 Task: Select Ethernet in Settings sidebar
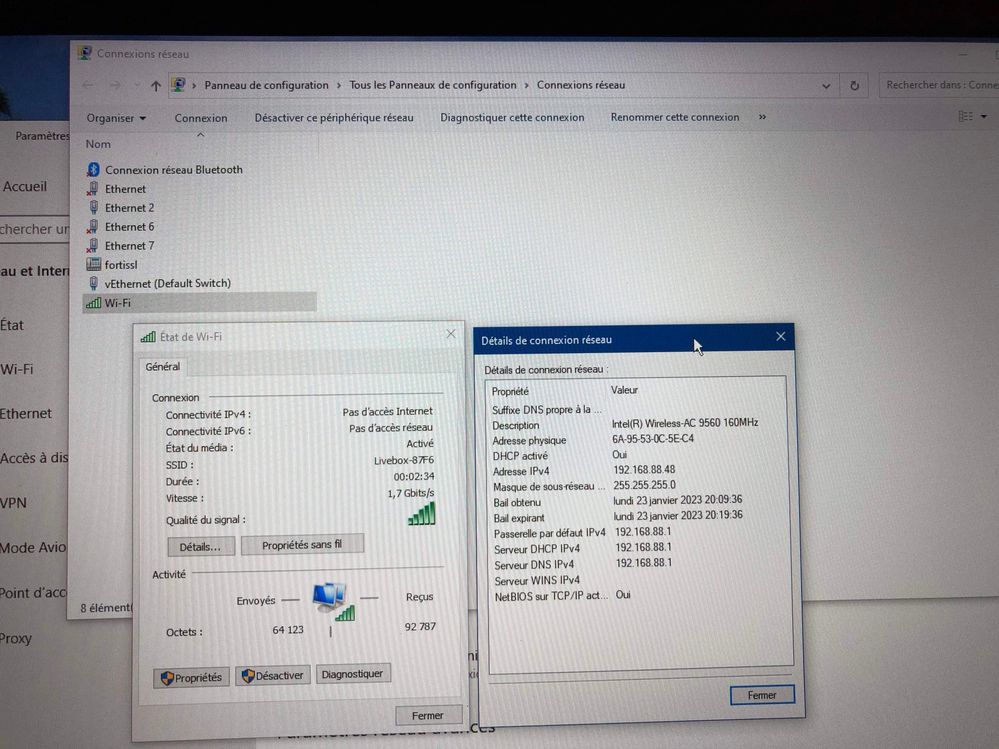(x=26, y=413)
